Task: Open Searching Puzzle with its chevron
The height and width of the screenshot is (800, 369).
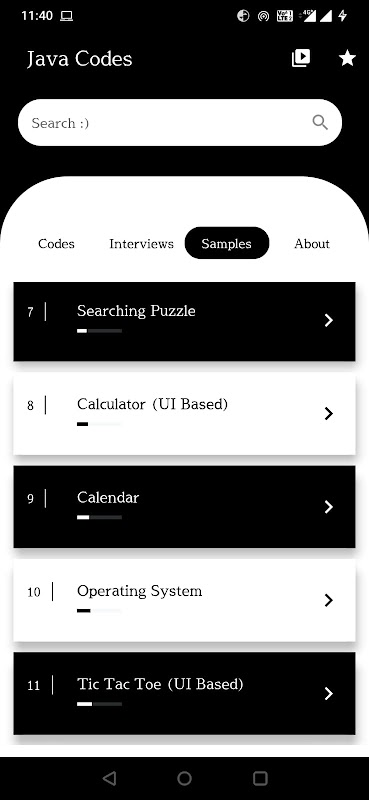Action: (329, 320)
